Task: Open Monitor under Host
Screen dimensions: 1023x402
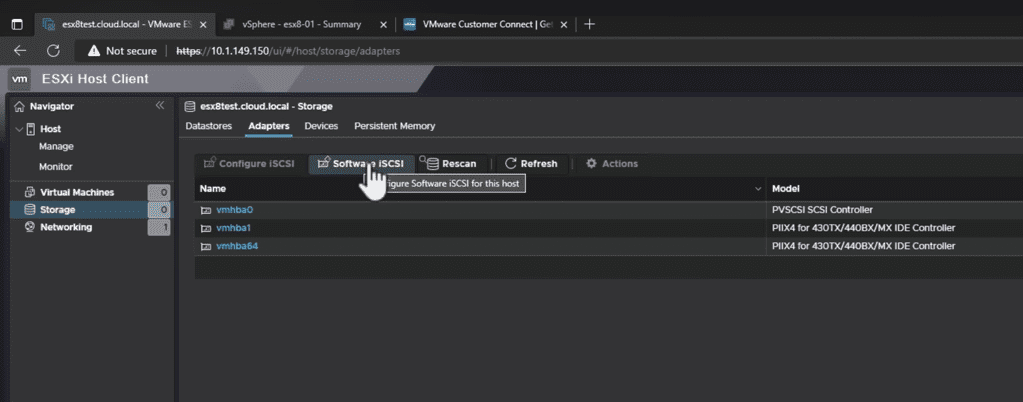Action: tap(56, 166)
